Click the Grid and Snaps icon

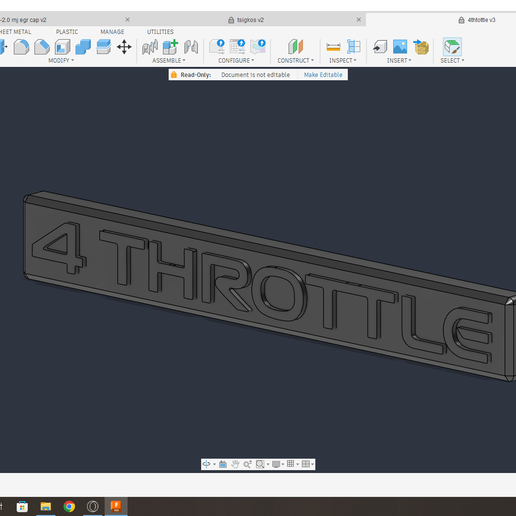point(290,464)
